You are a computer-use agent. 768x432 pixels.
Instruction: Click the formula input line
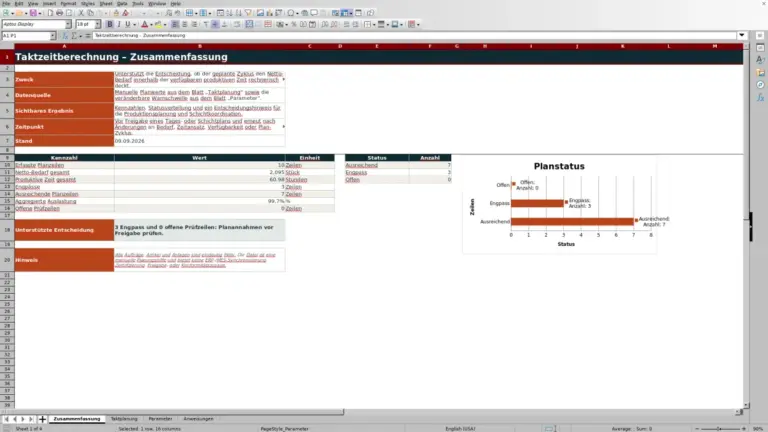pos(414,35)
